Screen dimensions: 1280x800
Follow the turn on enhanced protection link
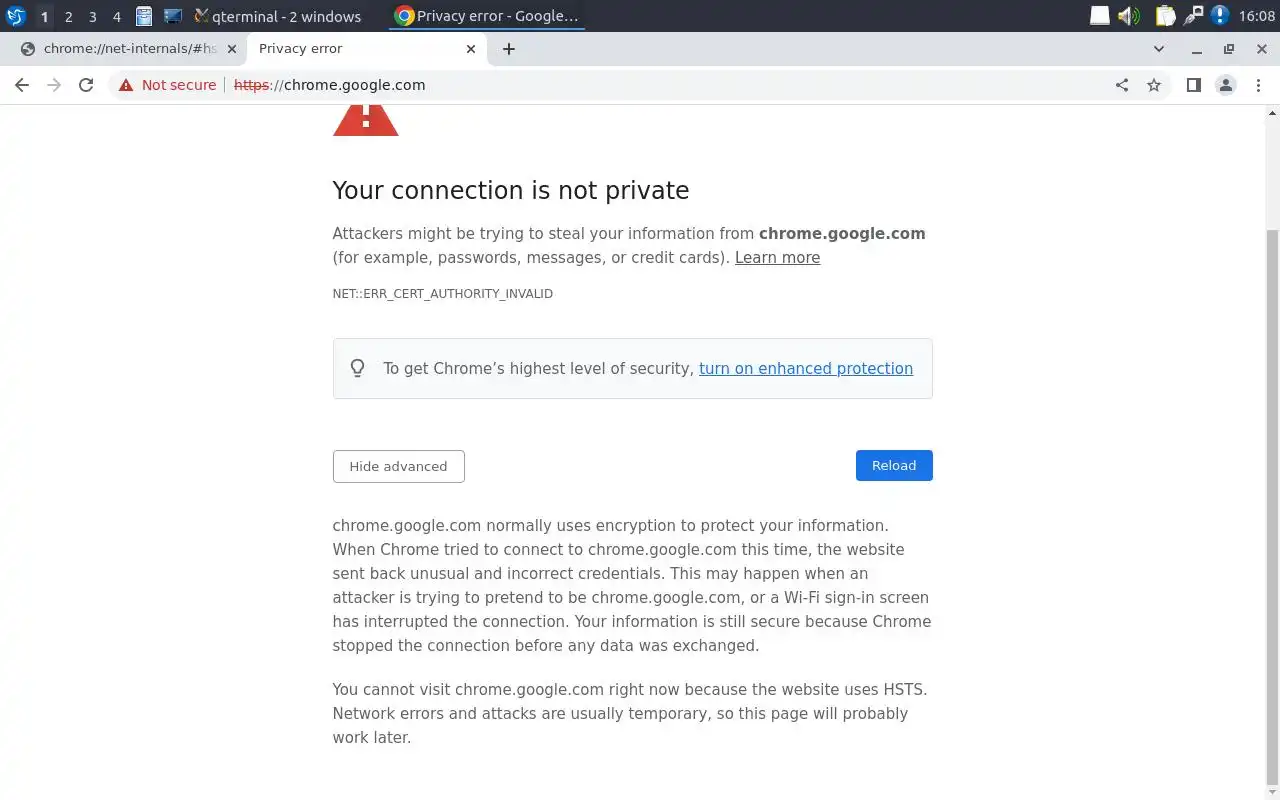806,368
